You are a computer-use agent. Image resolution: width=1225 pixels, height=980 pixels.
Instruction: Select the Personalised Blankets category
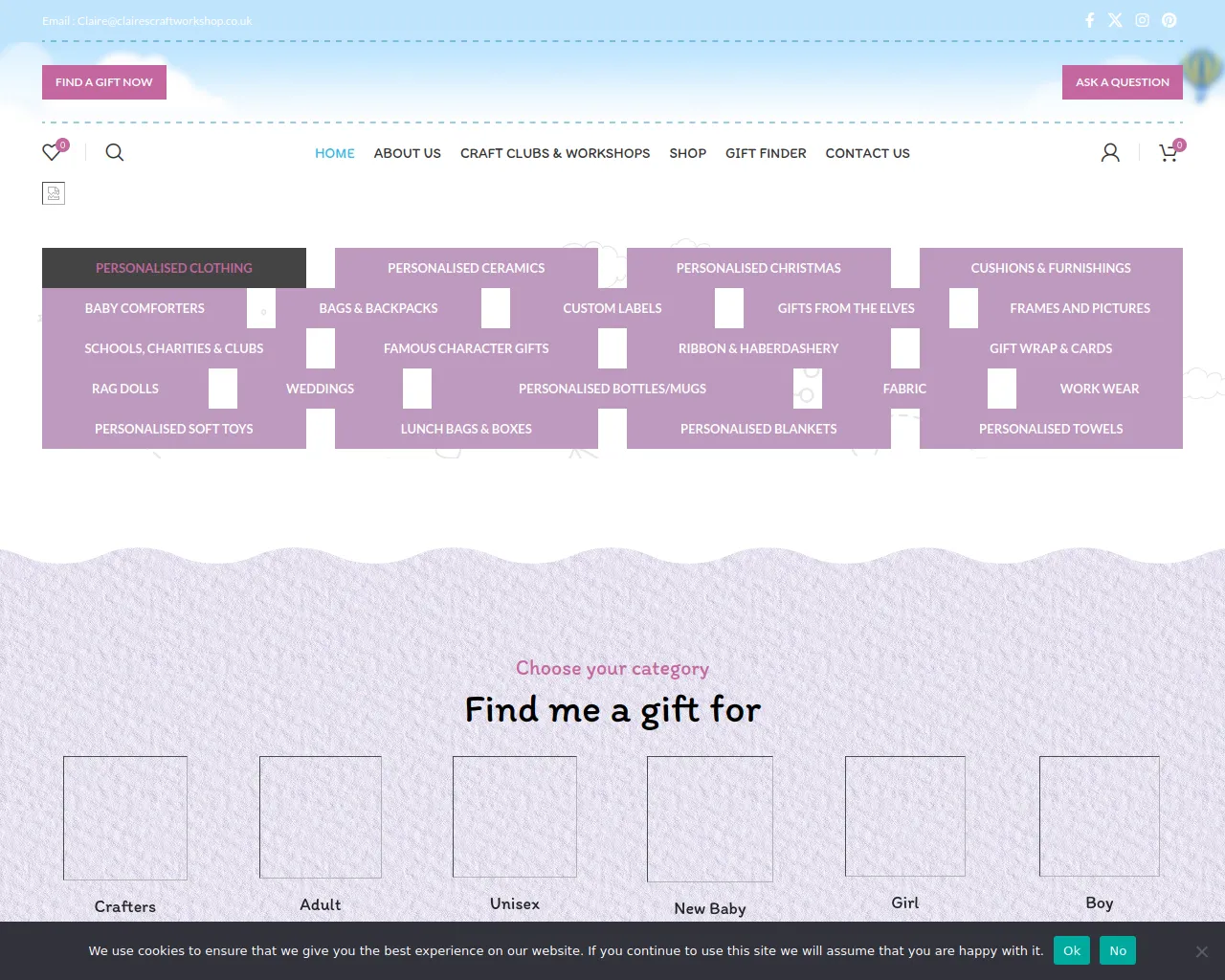click(759, 429)
